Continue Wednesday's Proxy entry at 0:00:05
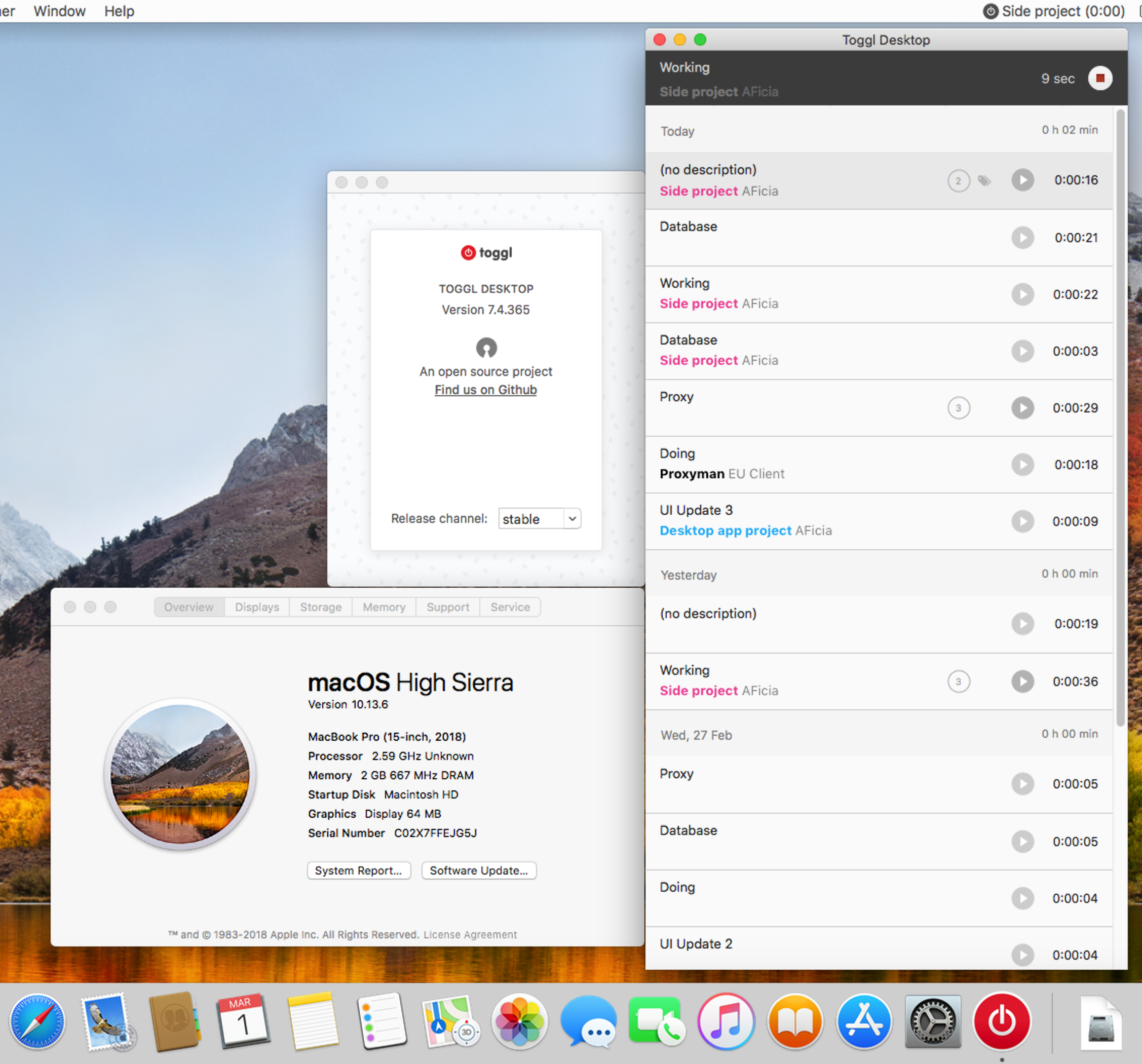This screenshot has width=1142, height=1064. [x=1022, y=784]
